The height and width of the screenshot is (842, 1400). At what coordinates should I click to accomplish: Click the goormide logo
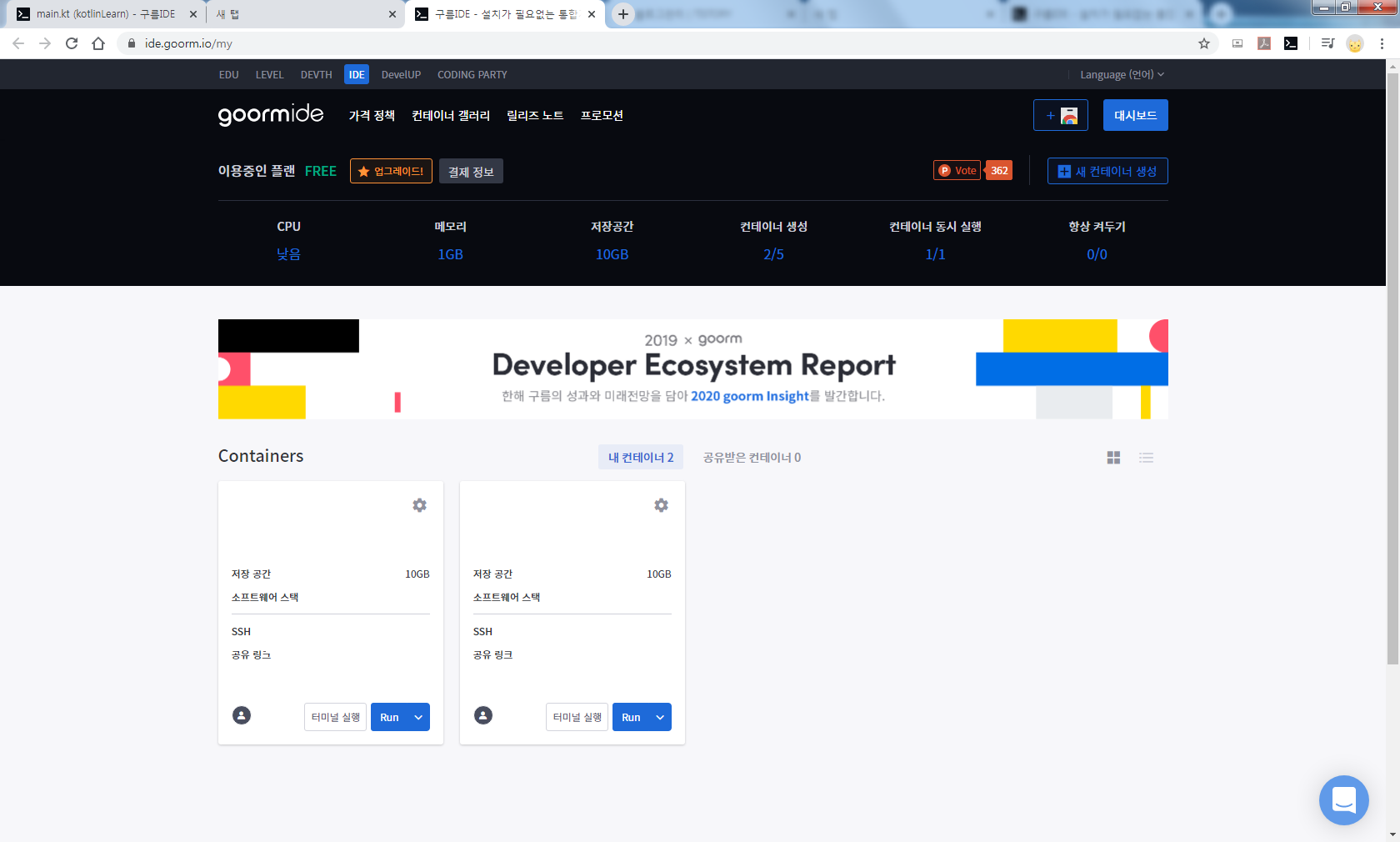[x=271, y=115]
